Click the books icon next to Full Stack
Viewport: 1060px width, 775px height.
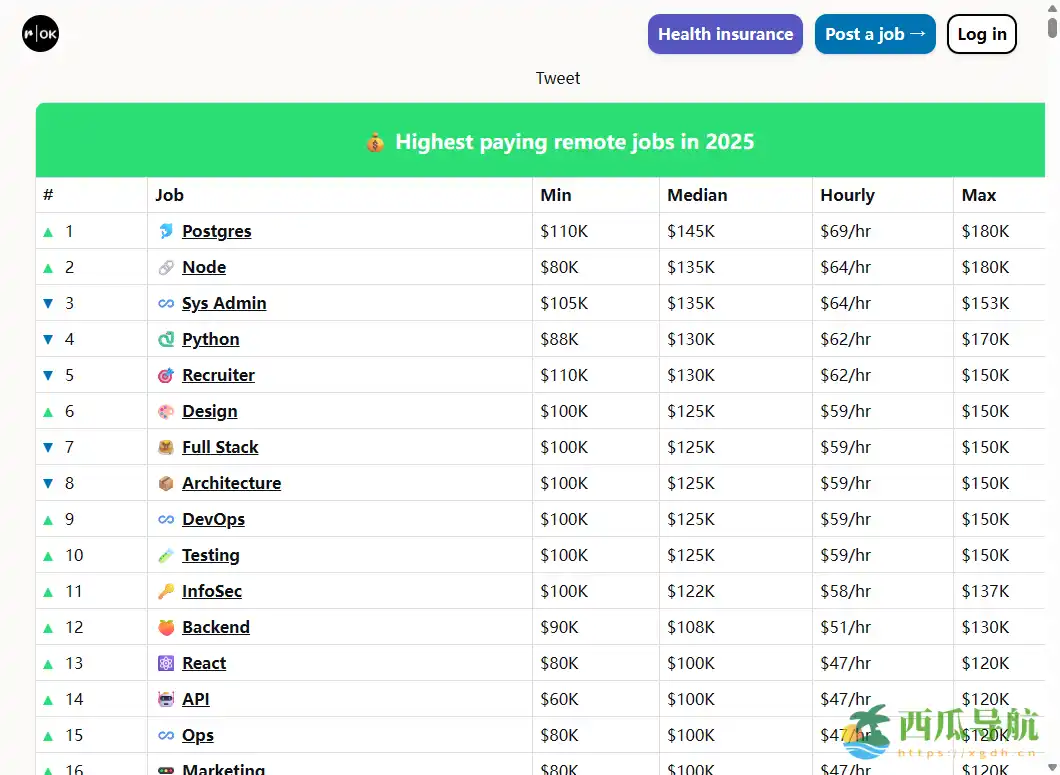coord(165,447)
